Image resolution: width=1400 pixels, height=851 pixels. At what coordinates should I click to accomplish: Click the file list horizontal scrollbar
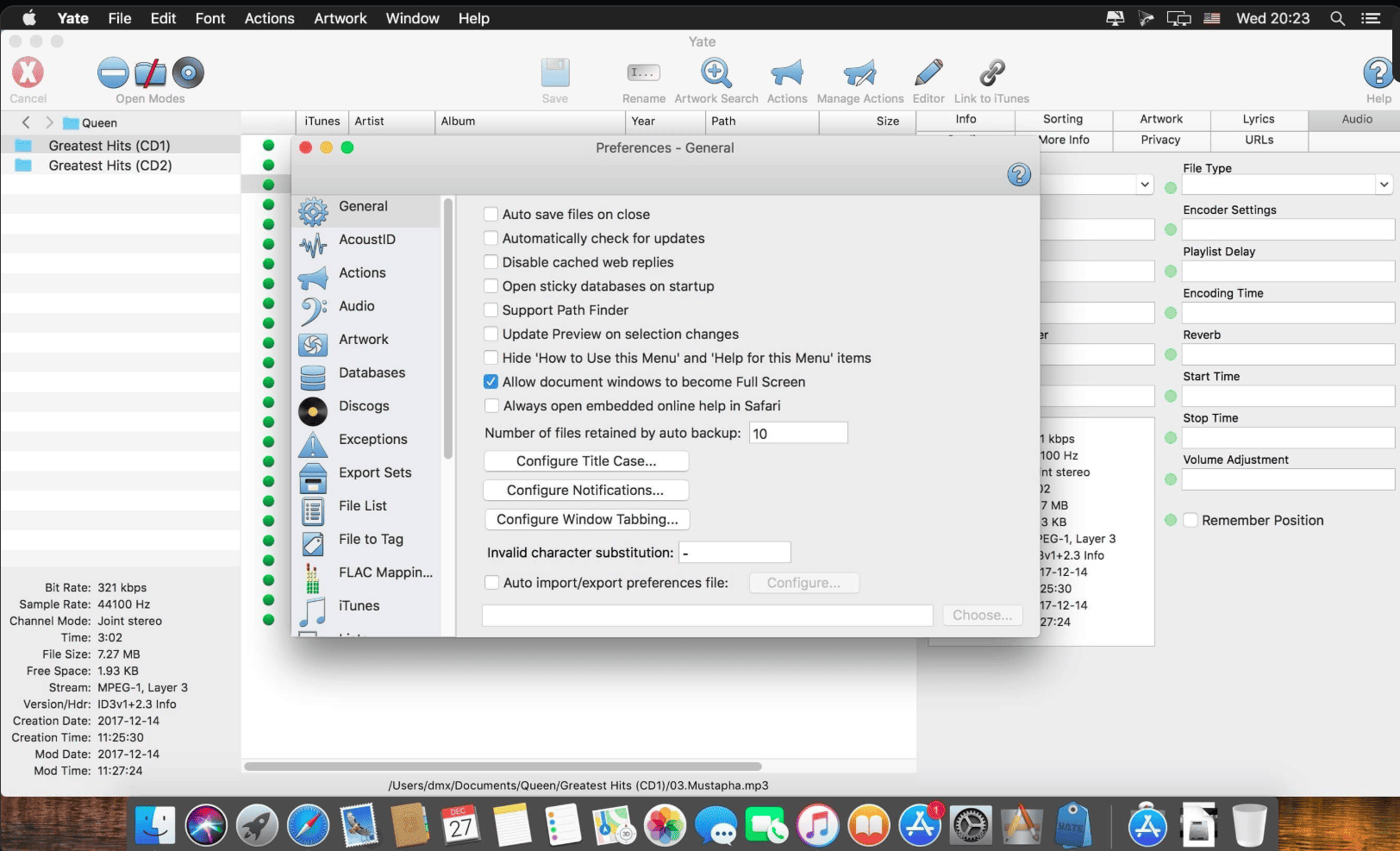[x=503, y=767]
